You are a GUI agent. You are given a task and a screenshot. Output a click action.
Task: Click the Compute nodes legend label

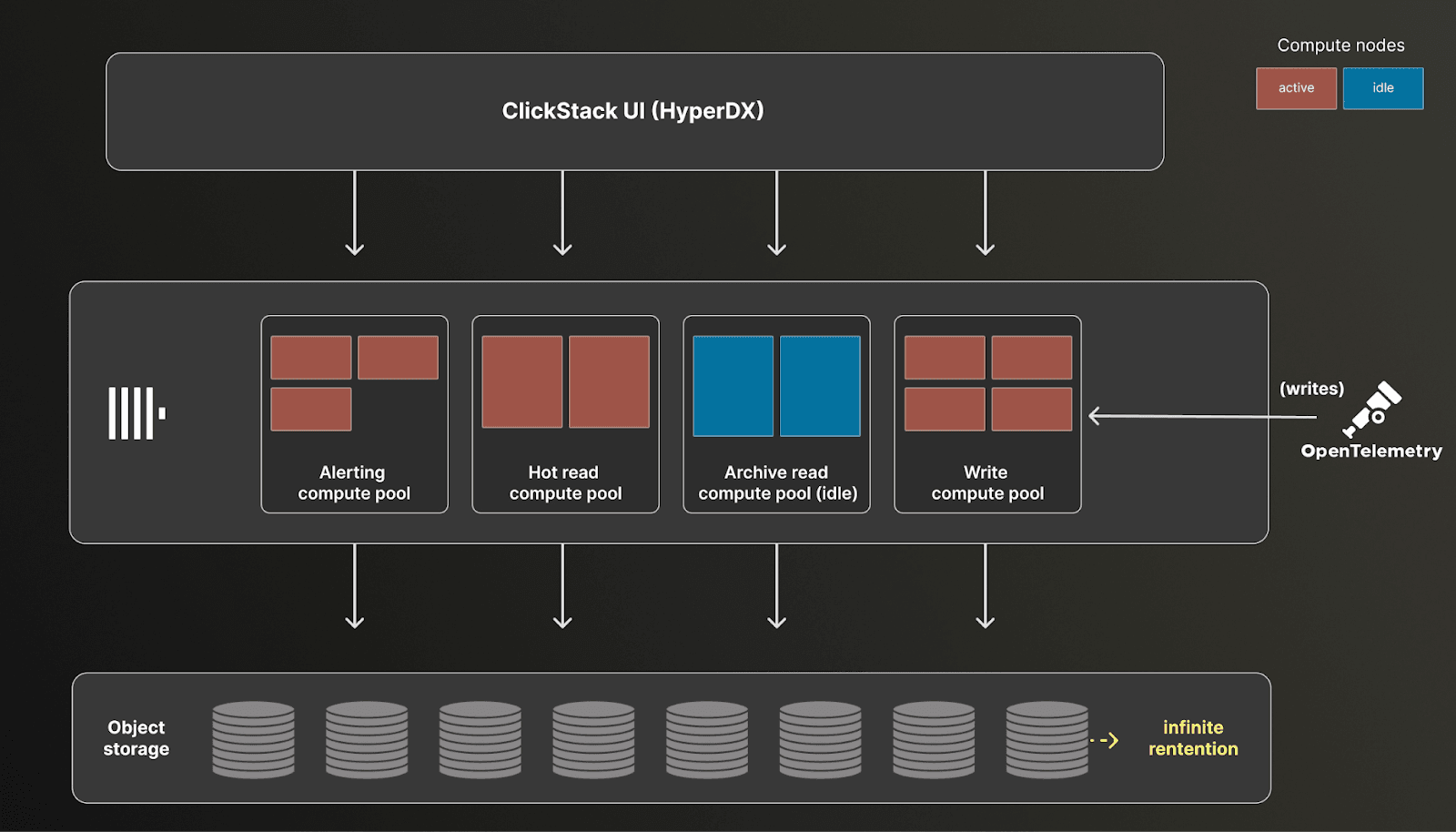point(1340,44)
